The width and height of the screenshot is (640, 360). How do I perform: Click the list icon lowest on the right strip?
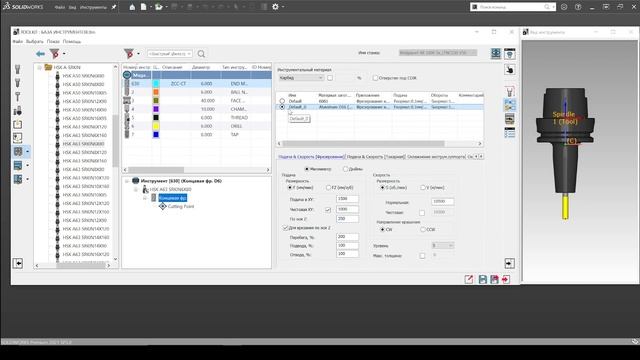pos(509,133)
